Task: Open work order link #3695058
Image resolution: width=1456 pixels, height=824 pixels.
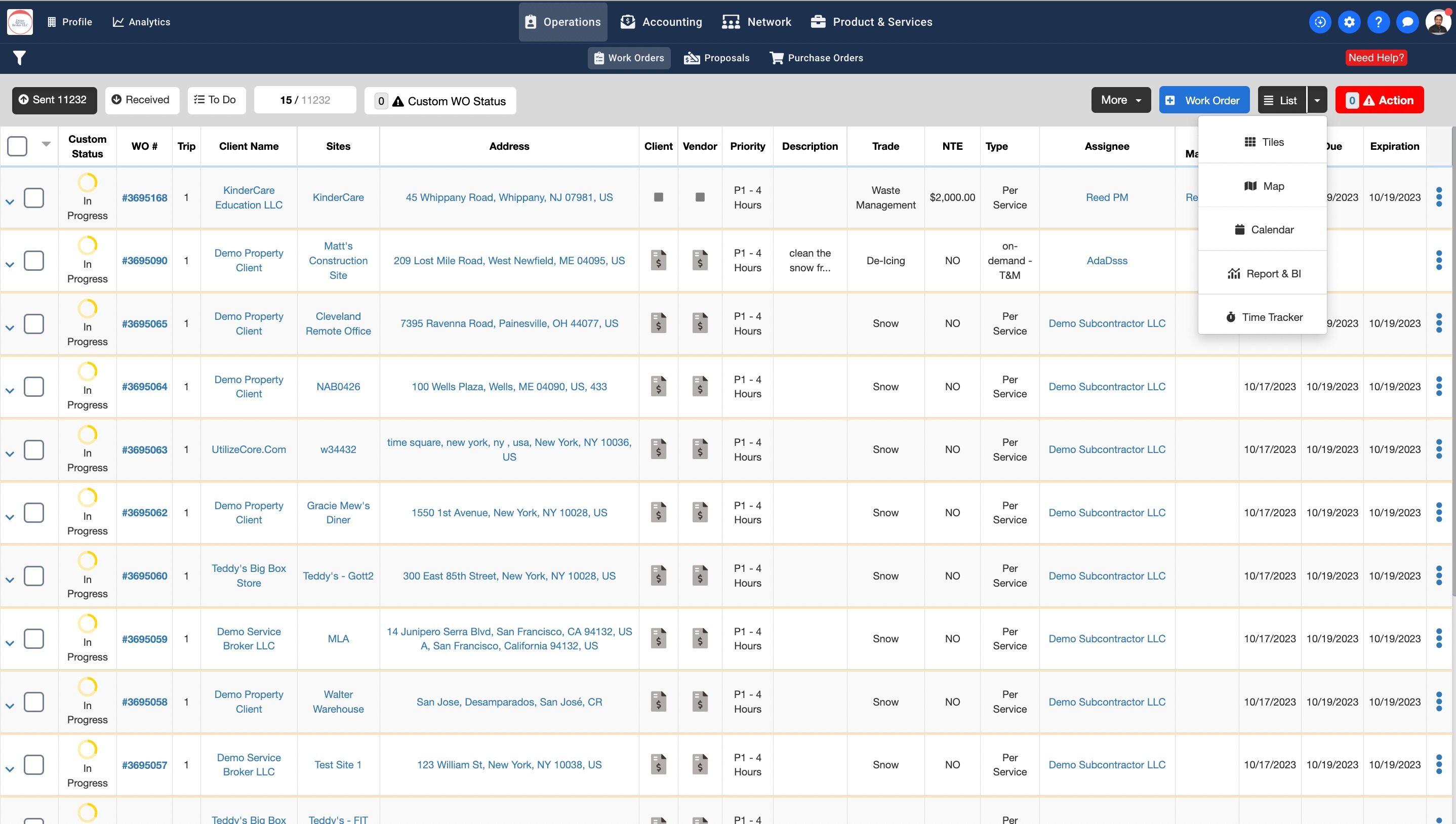Action: [x=144, y=702]
